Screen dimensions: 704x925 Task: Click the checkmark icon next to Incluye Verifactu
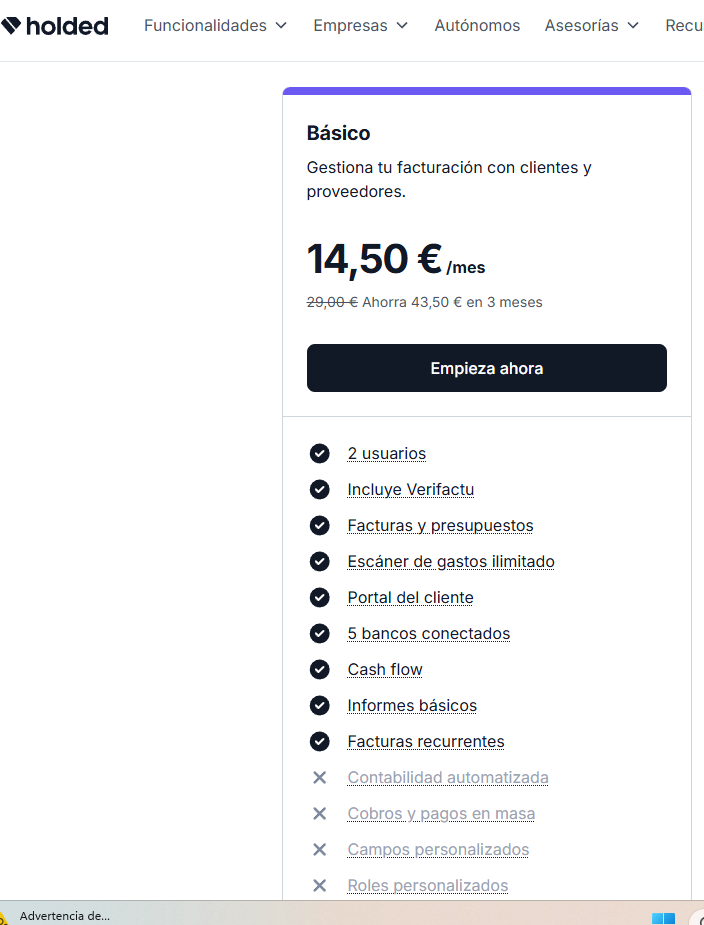319,490
